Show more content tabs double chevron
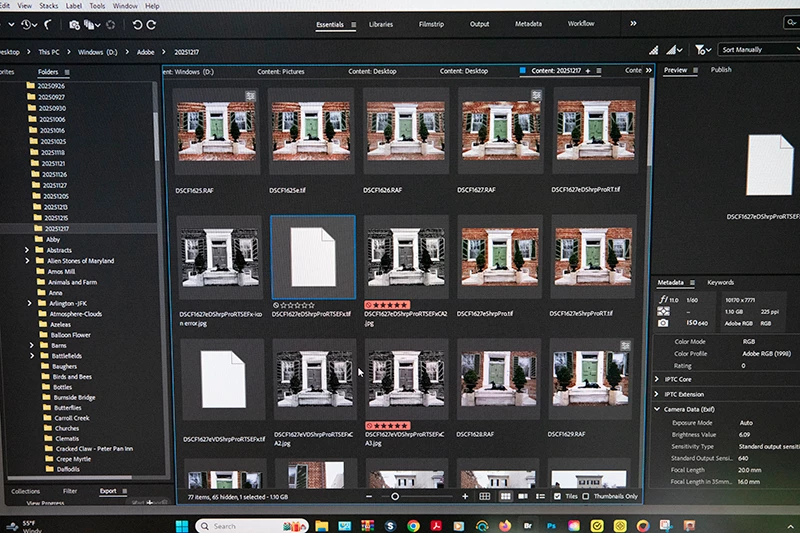Image resolution: width=800 pixels, height=533 pixels. [648, 70]
